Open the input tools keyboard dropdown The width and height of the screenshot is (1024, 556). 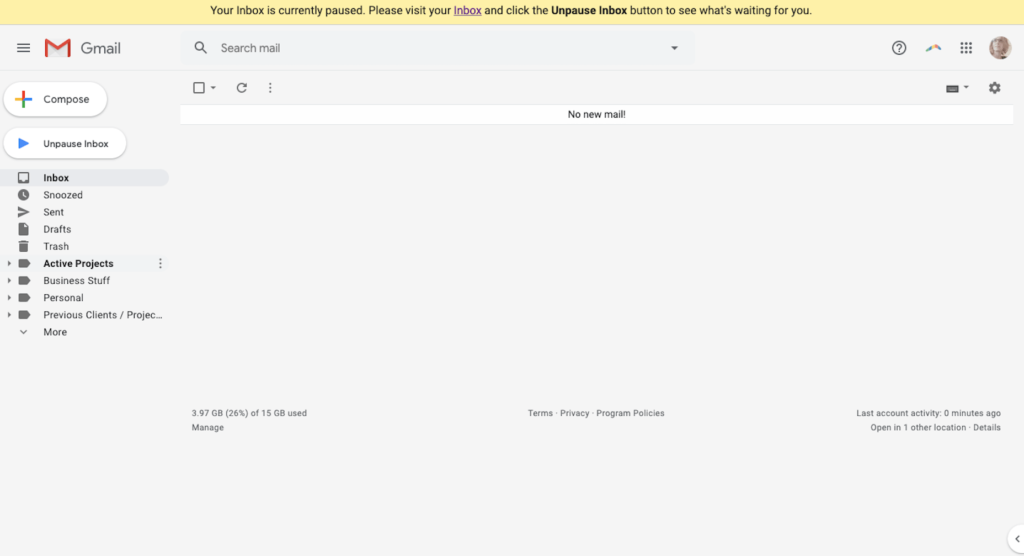957,88
